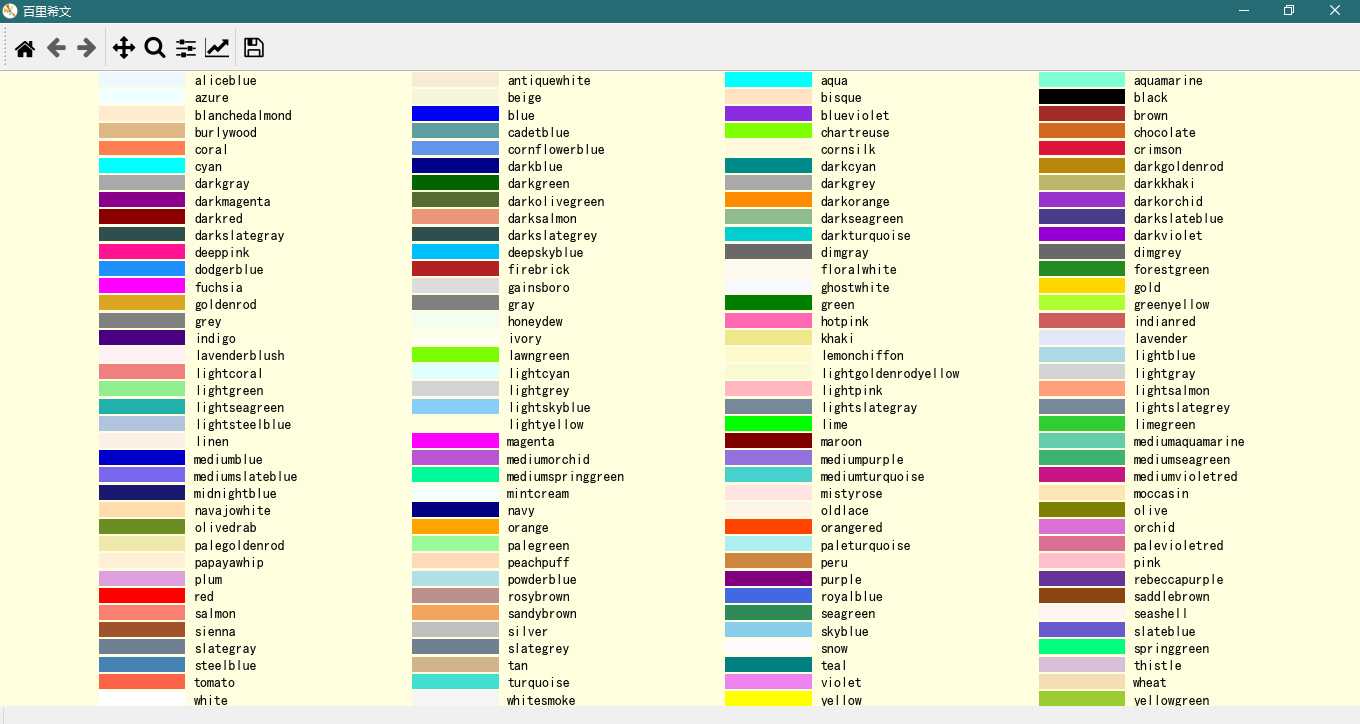The height and width of the screenshot is (724, 1360).
Task: Click the 'greenyellow' label
Action: tap(1171, 304)
